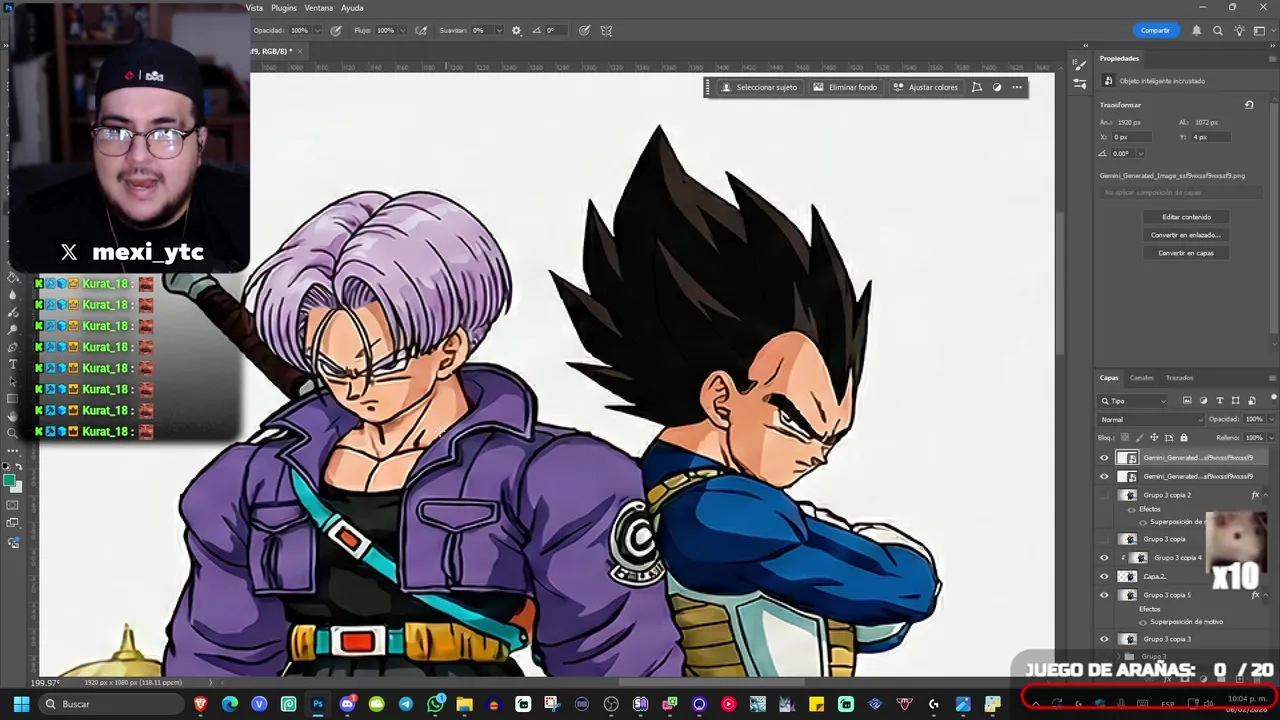The width and height of the screenshot is (1280, 720).
Task: Show the Grupo 3 copia 2 layer
Action: (x=1104, y=495)
